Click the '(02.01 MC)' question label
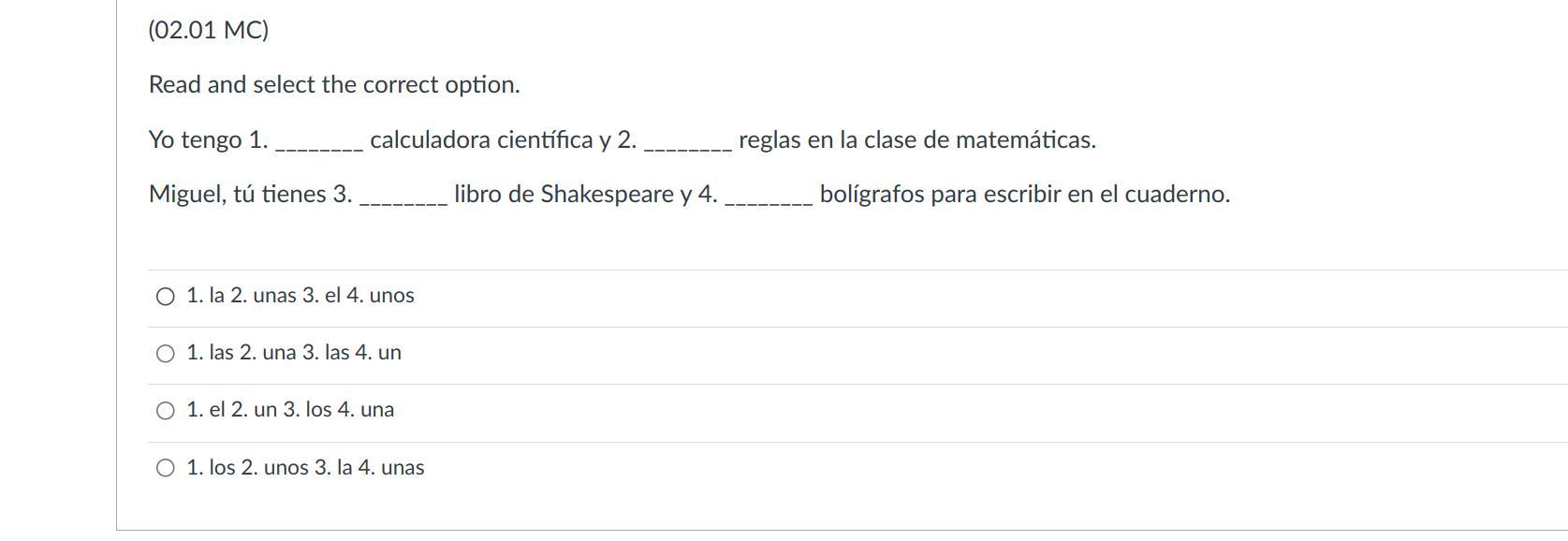1568x541 pixels. (209, 30)
